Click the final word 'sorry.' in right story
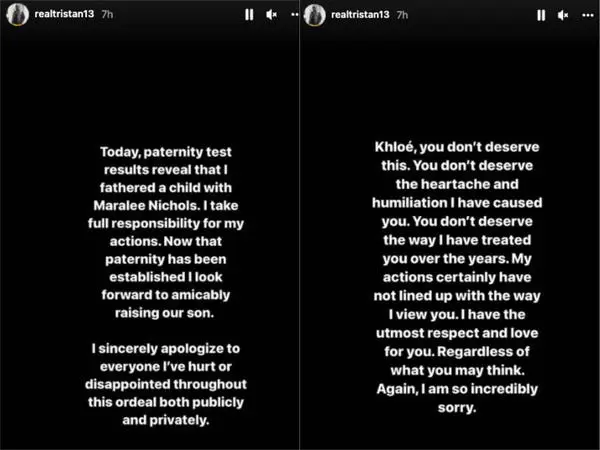This screenshot has width=600, height=450. click(457, 408)
